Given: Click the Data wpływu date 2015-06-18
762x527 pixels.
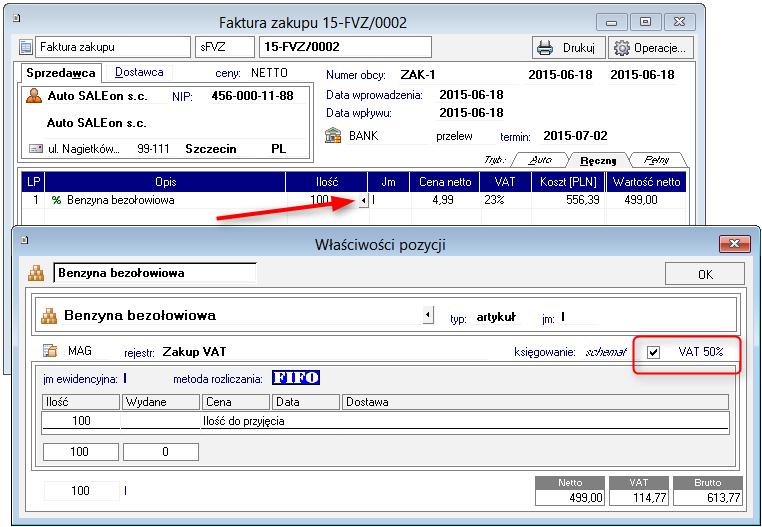Looking at the screenshot, I should point(471,113).
